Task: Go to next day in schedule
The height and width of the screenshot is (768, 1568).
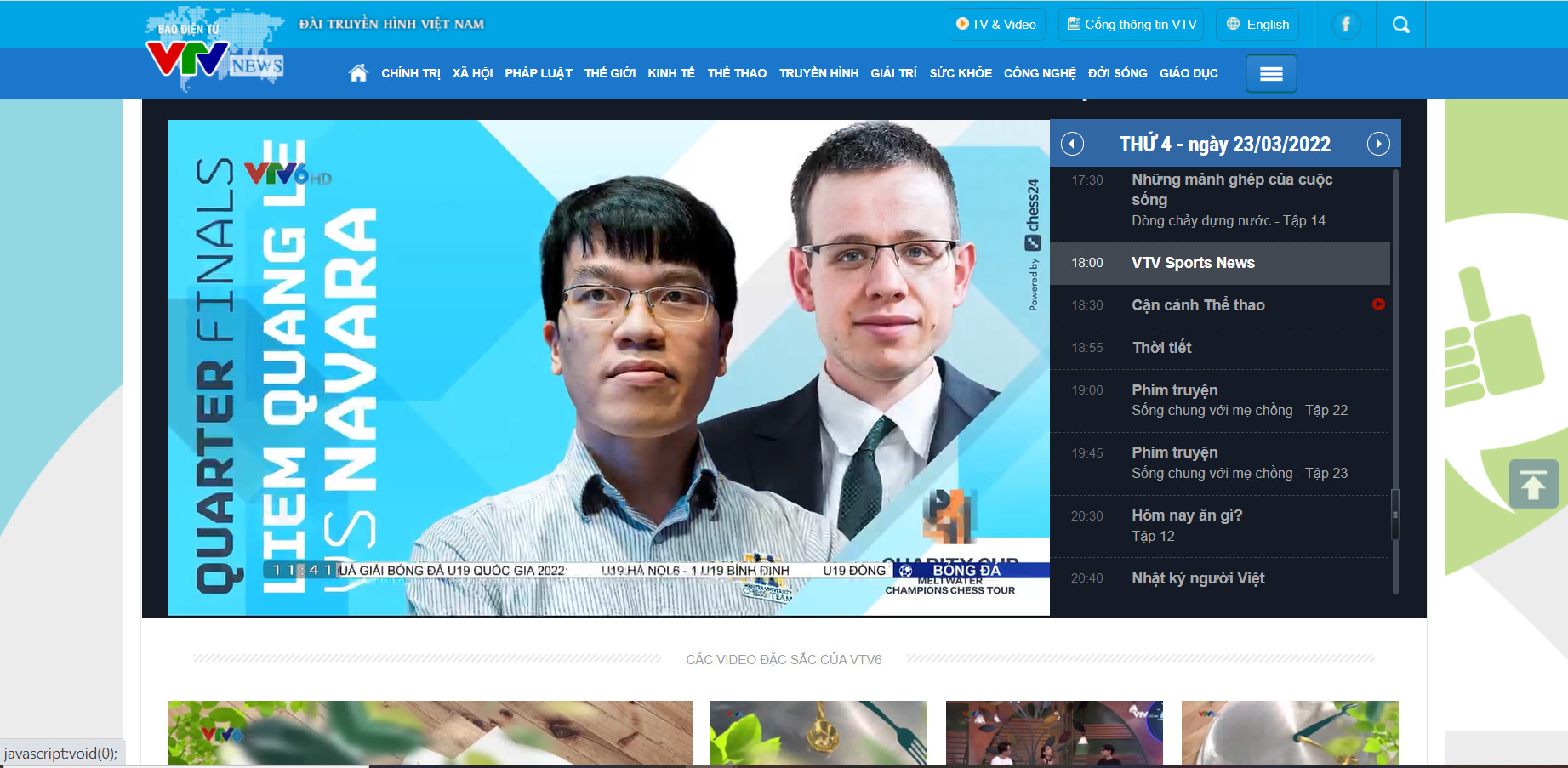Action: [x=1378, y=144]
